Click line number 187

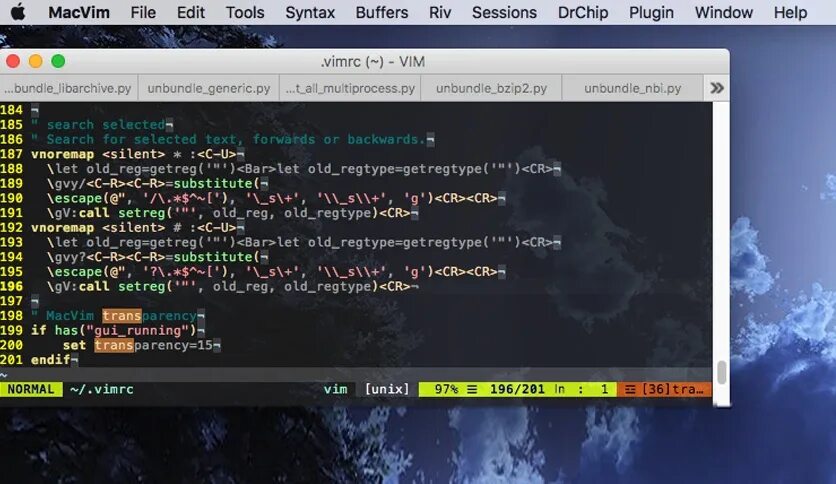click(x=12, y=154)
